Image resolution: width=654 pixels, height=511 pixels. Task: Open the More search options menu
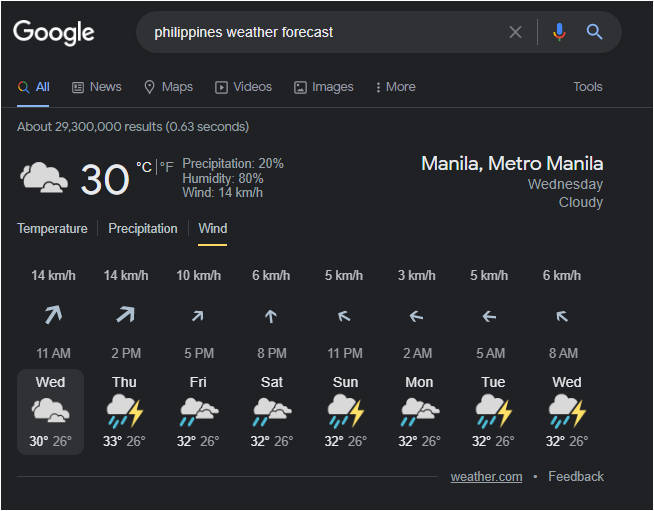(x=395, y=87)
